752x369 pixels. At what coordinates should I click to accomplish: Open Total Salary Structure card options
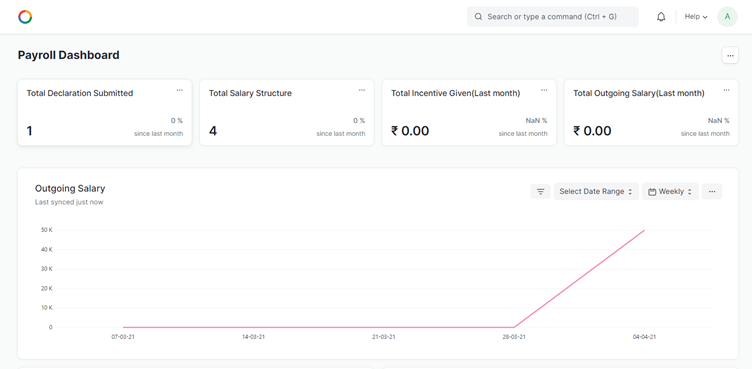tap(362, 90)
